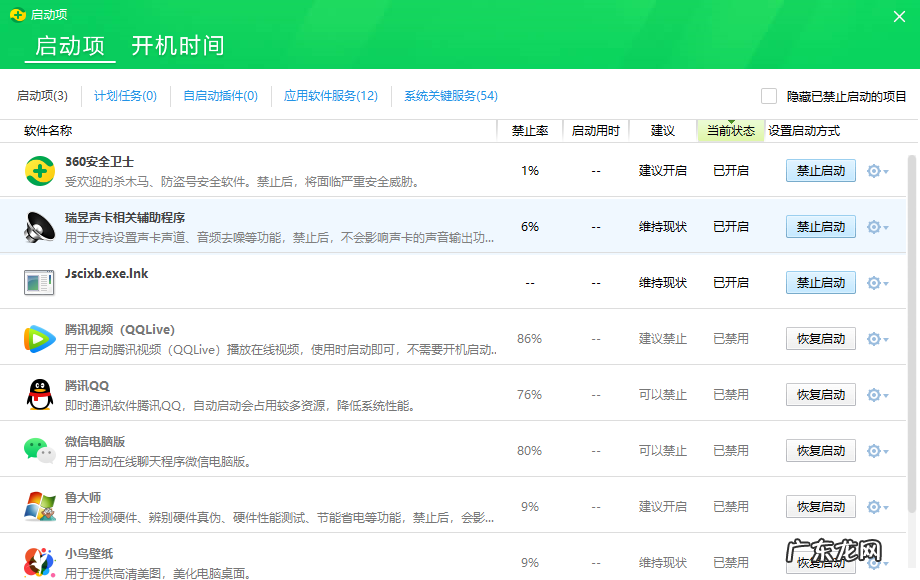Image resolution: width=920 pixels, height=580 pixels.
Task: Click the 360安全卫士 green shield icon
Action: point(38,170)
